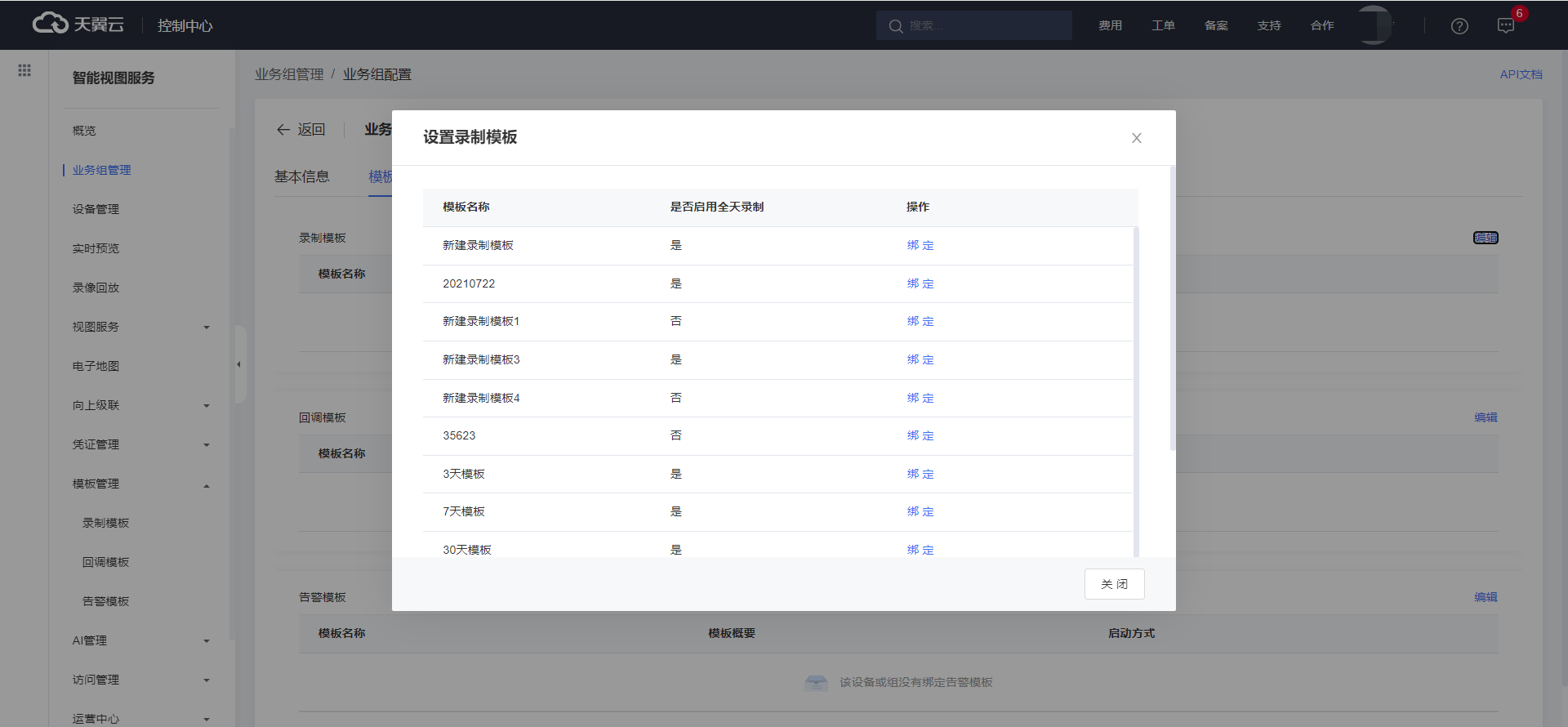
Task: Open 费用 in the top menu
Action: click(1110, 25)
